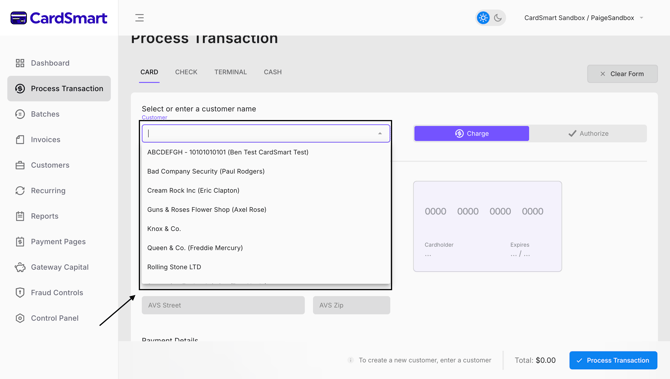Select Queen & Co. (Freddie Mercury)

[x=265, y=248]
